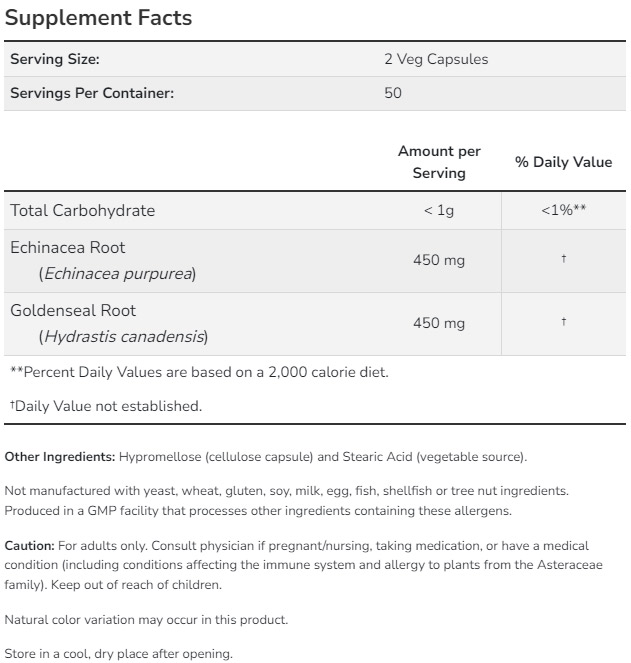Click the bold Caution label
The width and height of the screenshot is (631, 663).
click(30, 546)
